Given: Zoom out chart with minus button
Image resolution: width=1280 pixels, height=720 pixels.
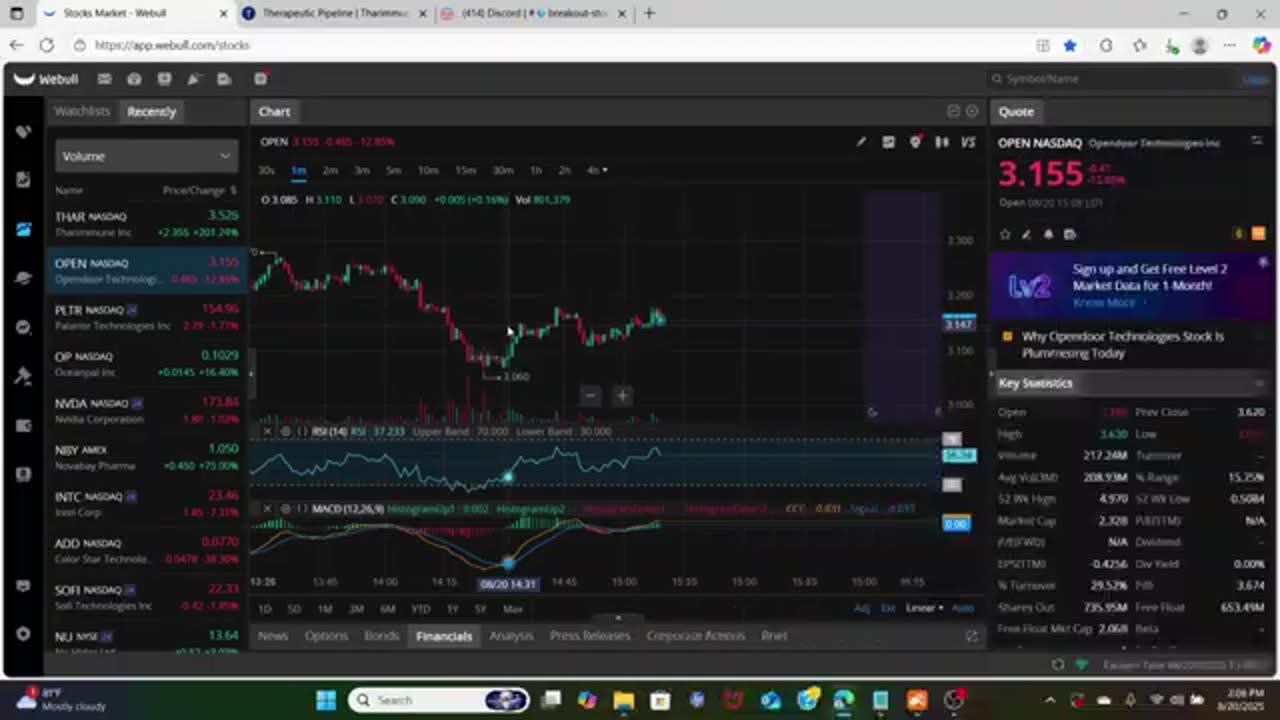Looking at the screenshot, I should tap(590, 396).
